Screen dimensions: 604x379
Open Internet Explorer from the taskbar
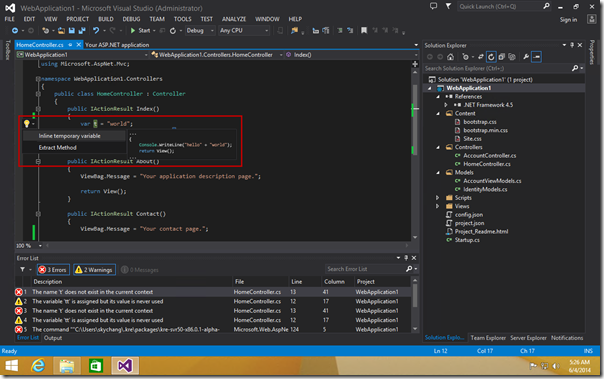pos(37,366)
